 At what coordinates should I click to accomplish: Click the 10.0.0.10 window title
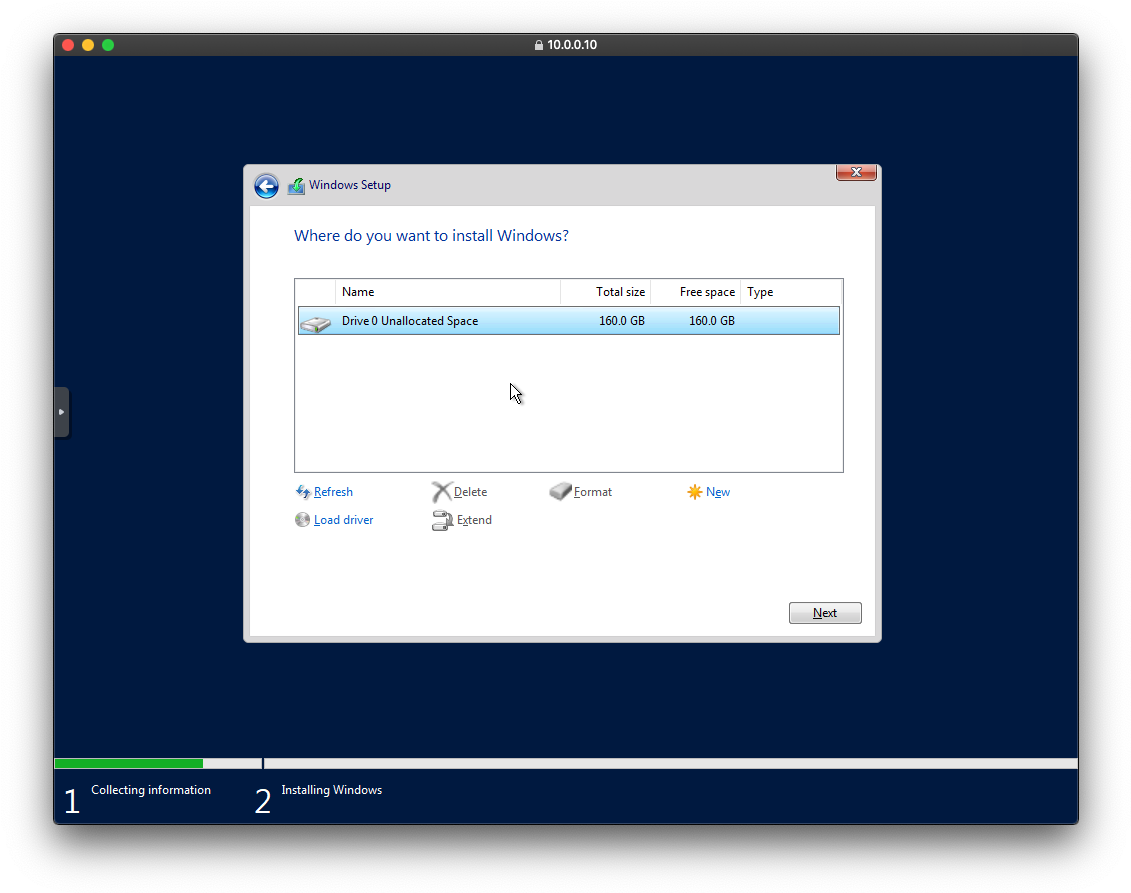tap(572, 45)
